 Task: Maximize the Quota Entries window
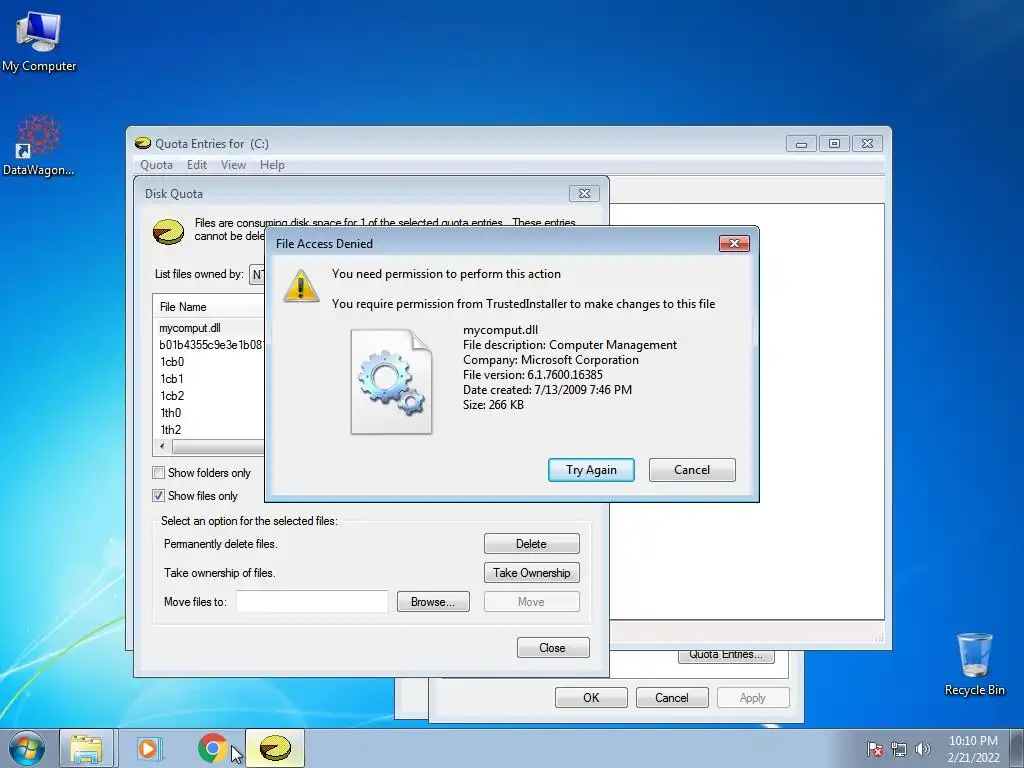pos(834,144)
